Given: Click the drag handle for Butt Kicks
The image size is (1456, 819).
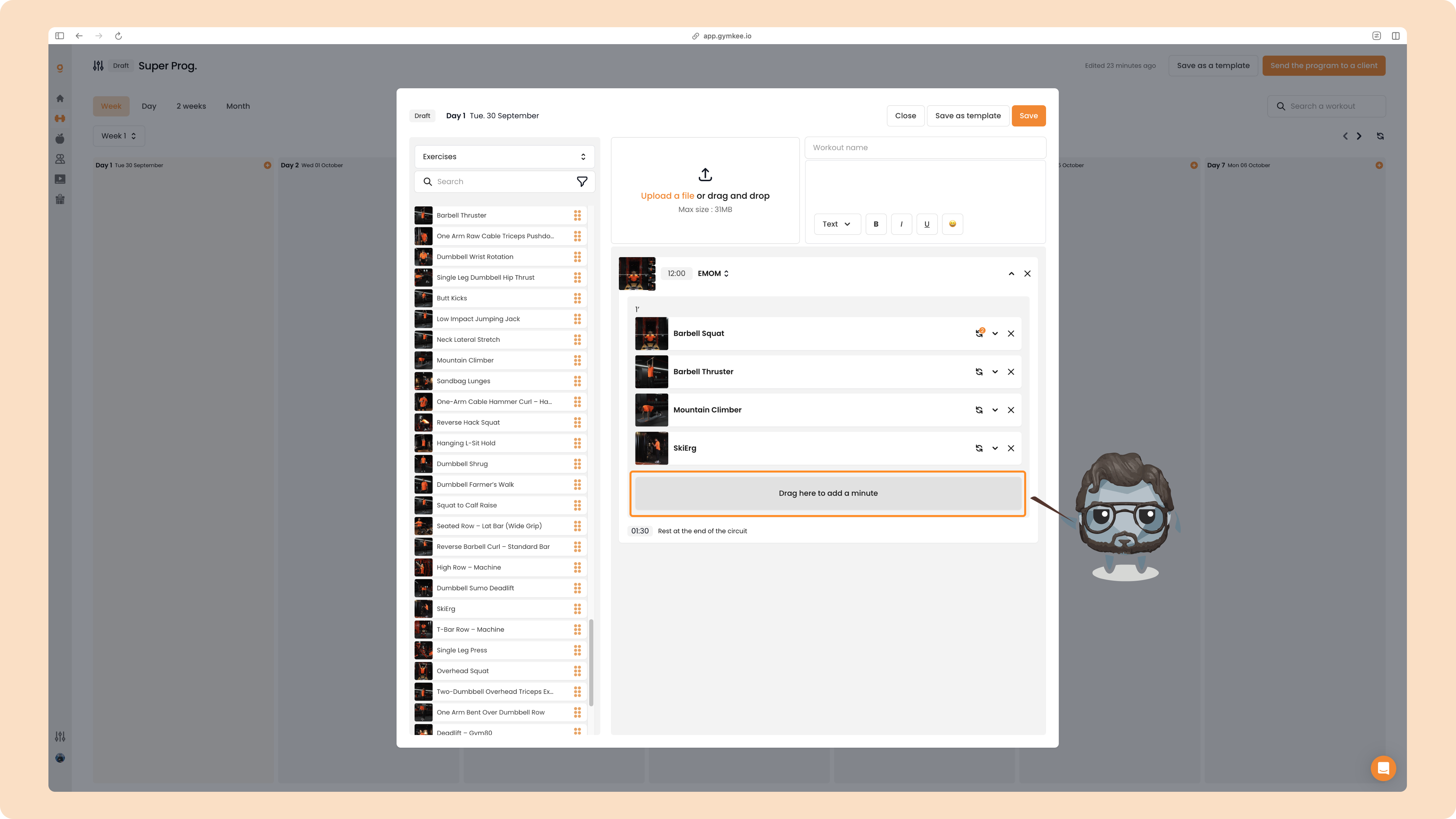Looking at the screenshot, I should point(577,298).
